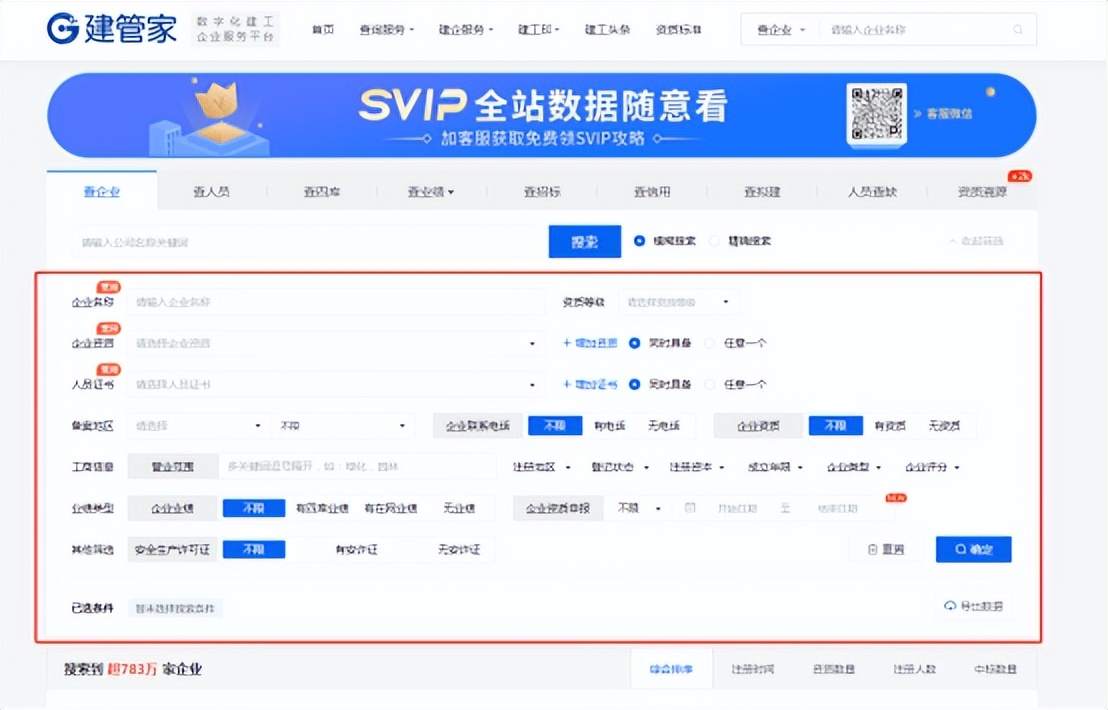Toggle the 有电话 phone filter option

(x=611, y=425)
